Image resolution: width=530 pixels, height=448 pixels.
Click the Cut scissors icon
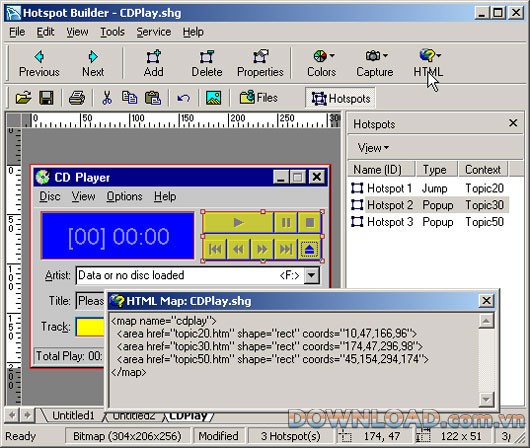pyautogui.click(x=107, y=98)
